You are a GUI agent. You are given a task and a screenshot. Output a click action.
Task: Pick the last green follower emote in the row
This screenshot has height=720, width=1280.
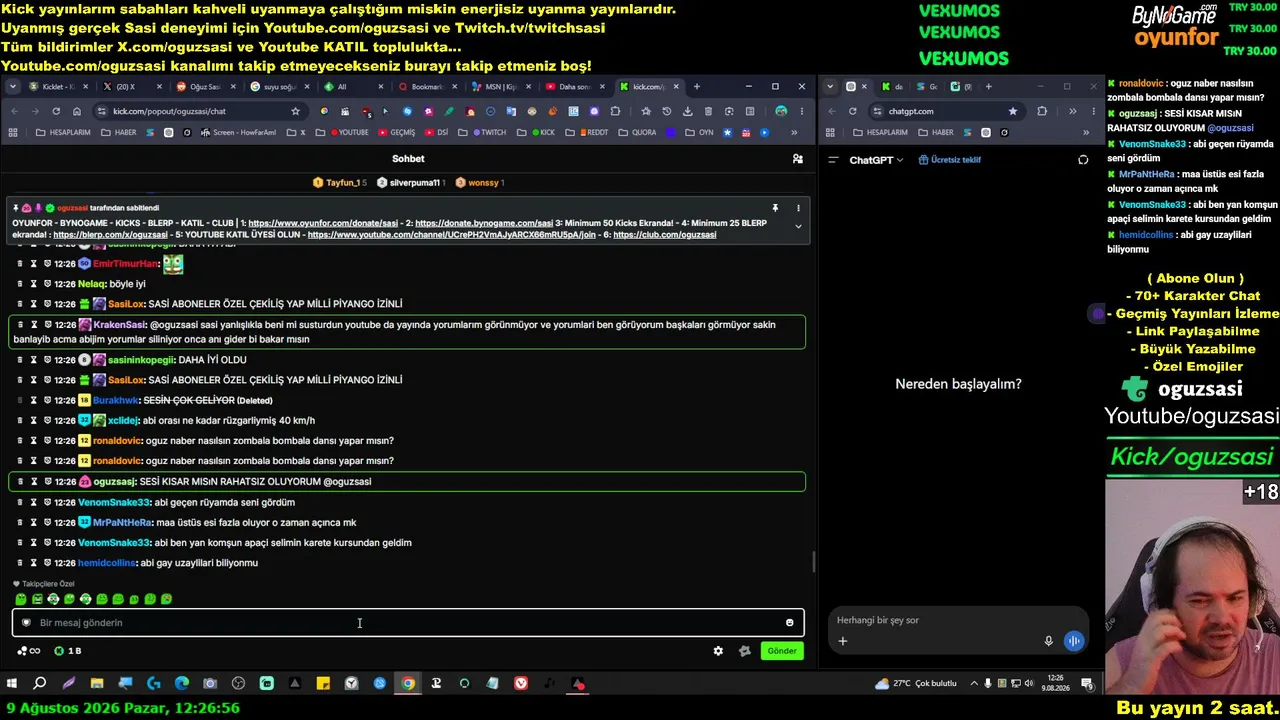tap(166, 599)
